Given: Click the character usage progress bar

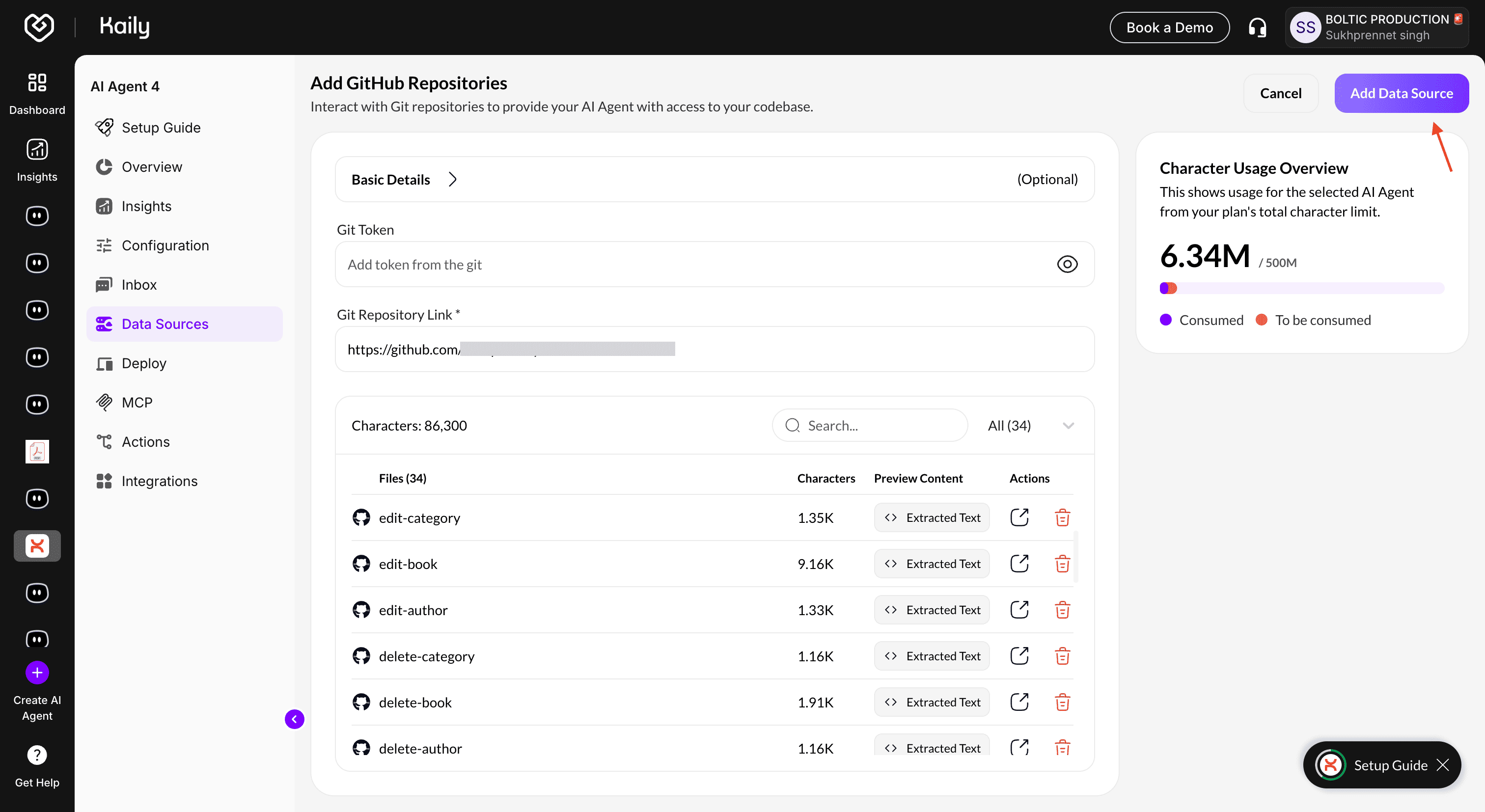Looking at the screenshot, I should 1301,288.
